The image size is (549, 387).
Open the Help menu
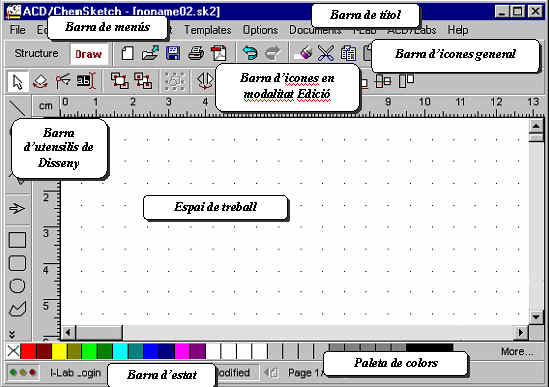click(x=458, y=30)
